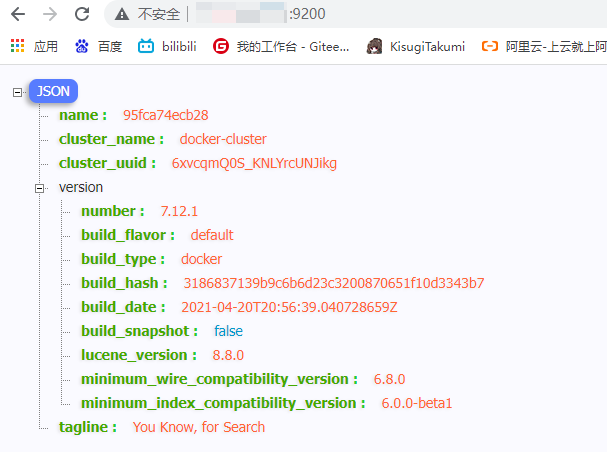Click the not-secure warning triangle icon
This screenshot has height=452, width=607.
(122, 15)
